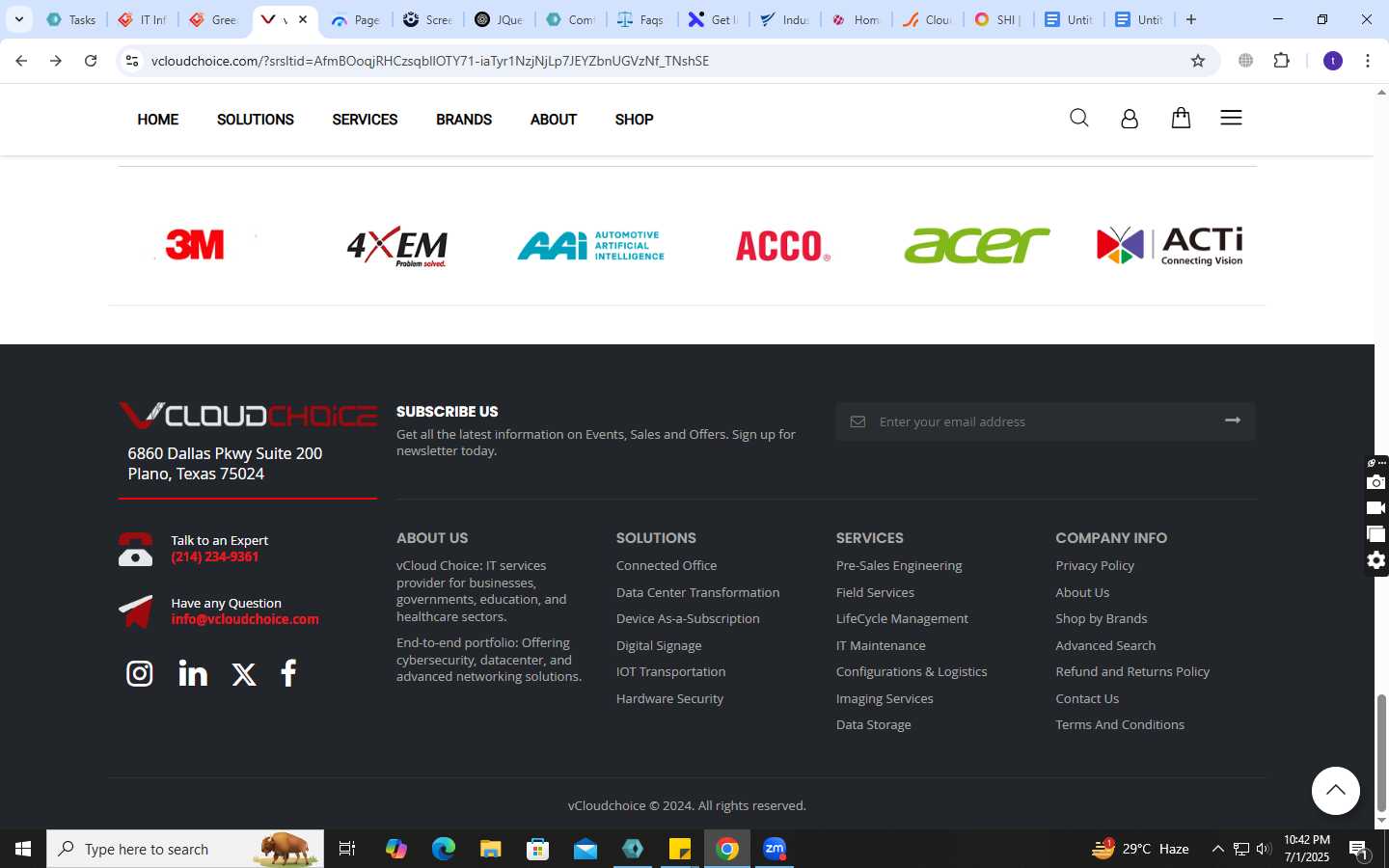Click the info@vcloudchoice.com email link
1389x868 pixels.
245,619
